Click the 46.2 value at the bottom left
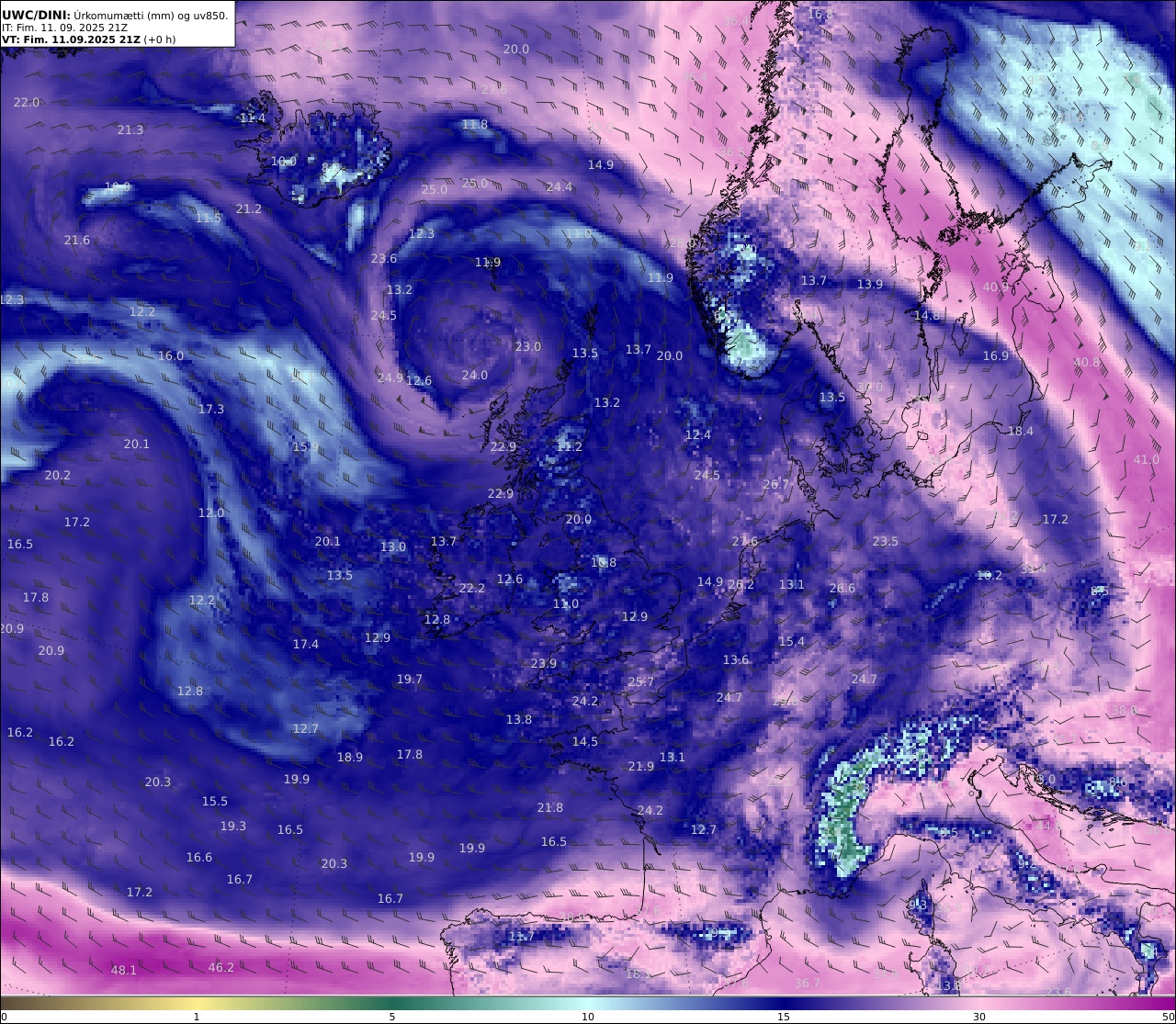 click(221, 967)
